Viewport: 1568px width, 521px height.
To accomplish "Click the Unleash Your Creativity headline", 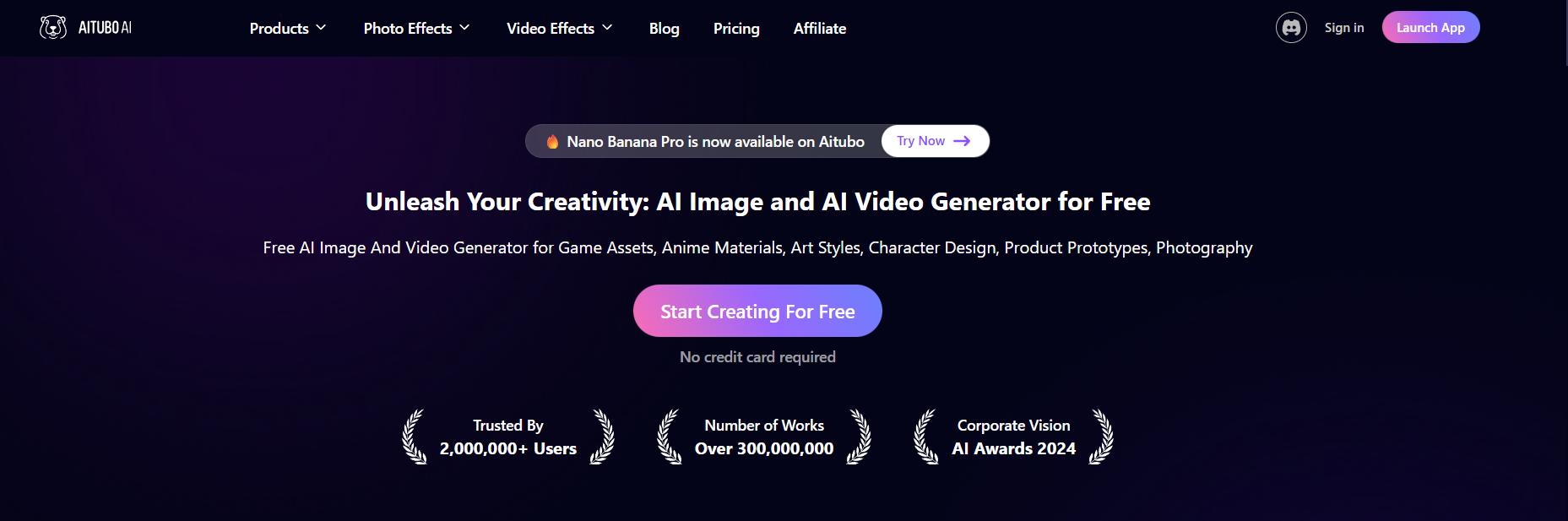I will point(757,202).
